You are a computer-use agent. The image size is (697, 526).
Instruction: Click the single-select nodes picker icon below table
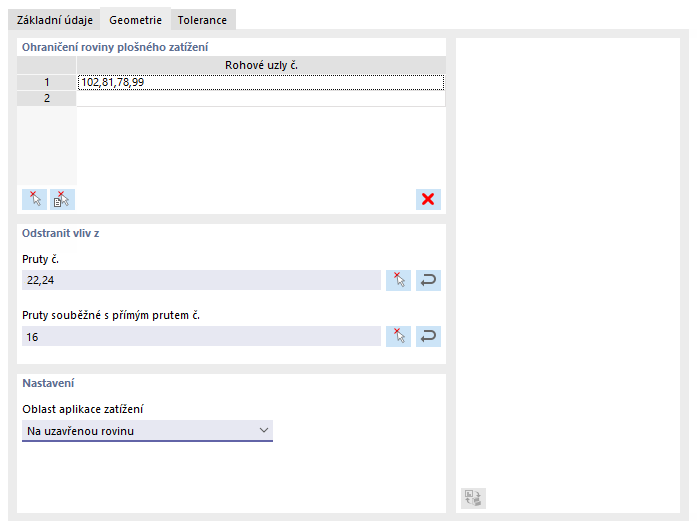[x=35, y=199]
